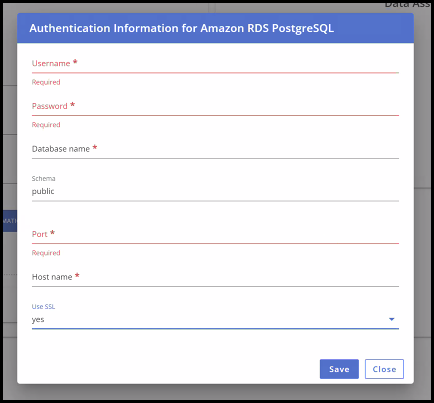Focus the Host name field
434x403 pixels.
point(215,277)
